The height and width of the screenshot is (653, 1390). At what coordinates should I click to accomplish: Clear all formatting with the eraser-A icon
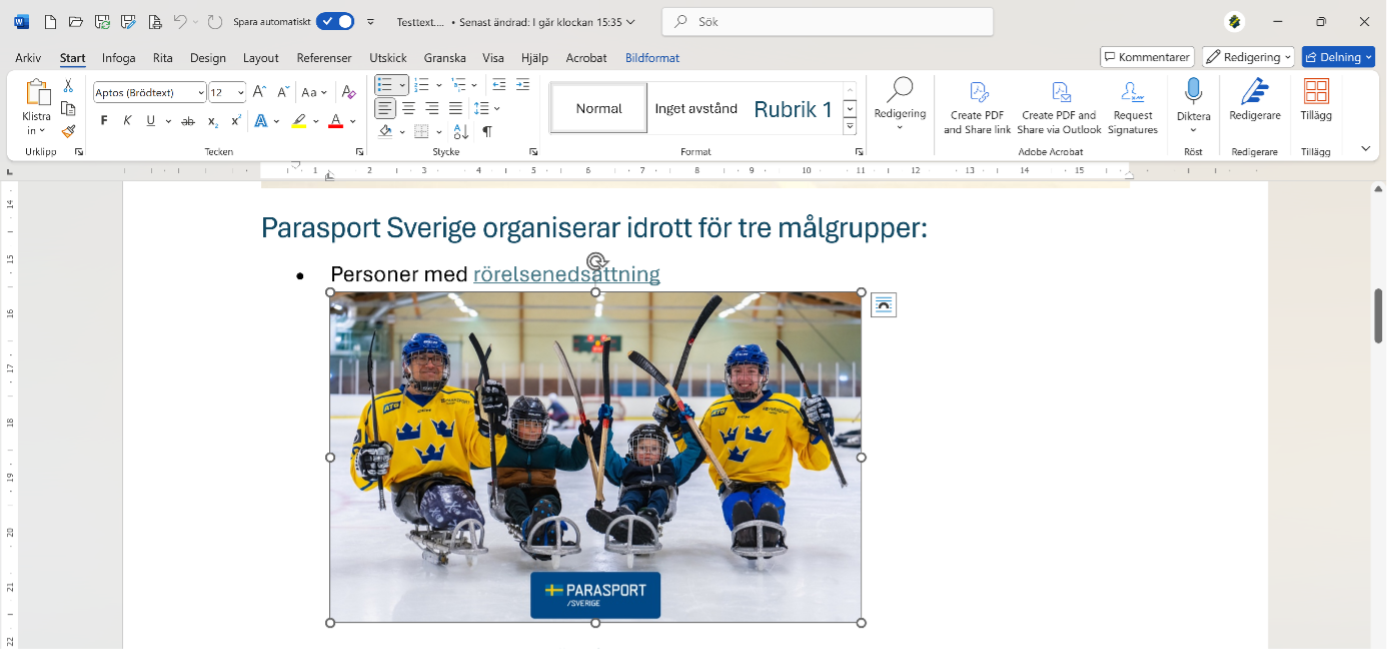pos(348,92)
